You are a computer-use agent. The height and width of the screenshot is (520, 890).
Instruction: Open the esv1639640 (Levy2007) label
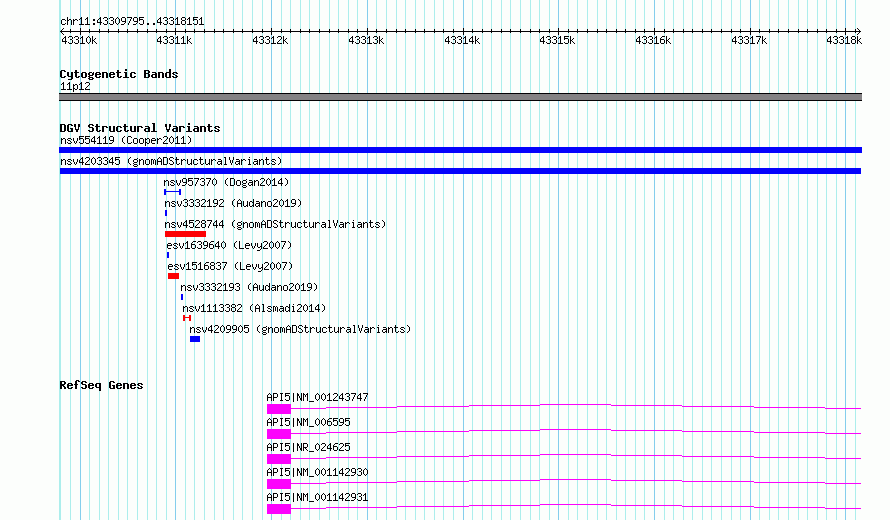point(229,245)
